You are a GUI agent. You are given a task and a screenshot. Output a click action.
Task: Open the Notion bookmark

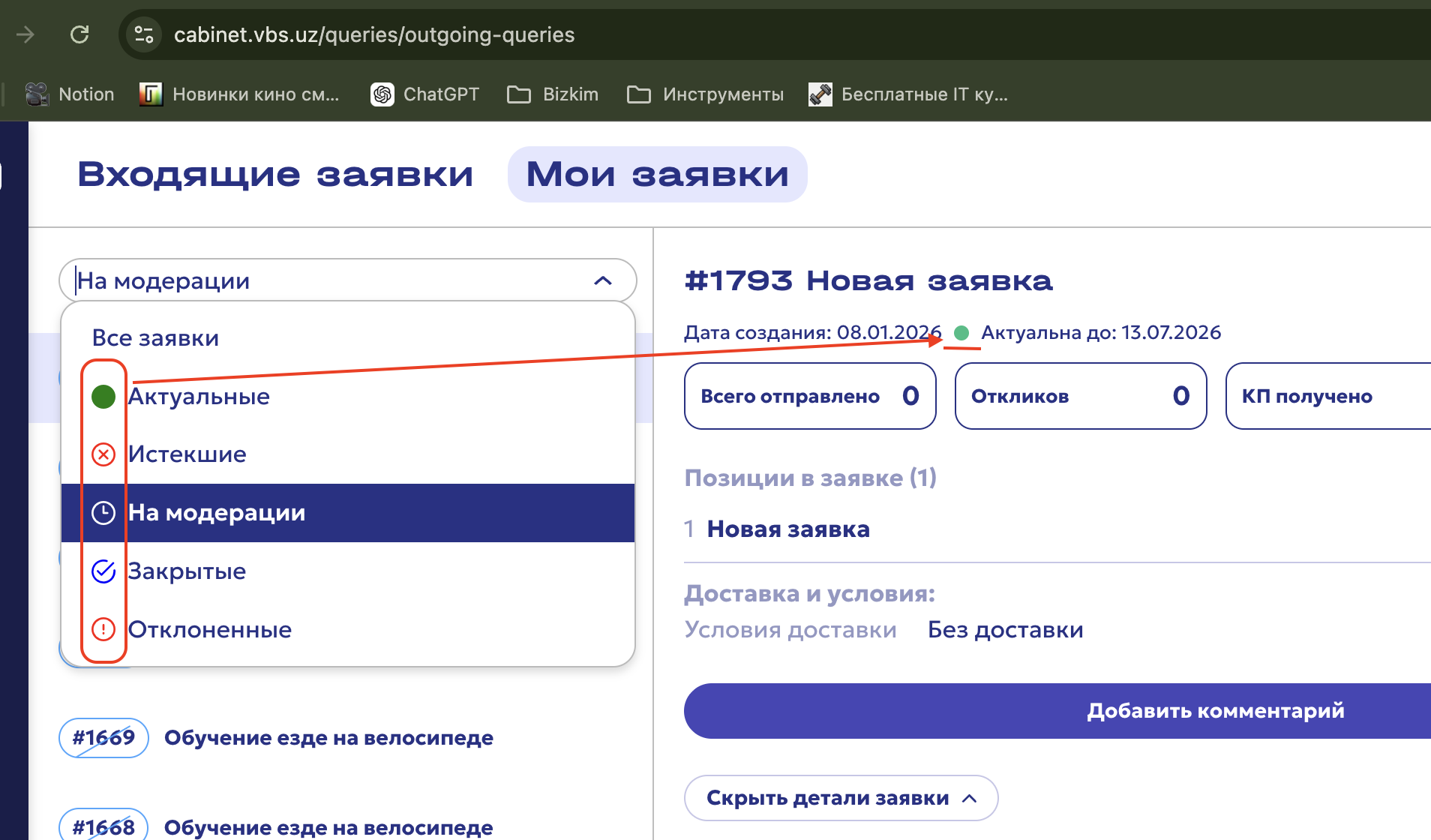[70, 94]
